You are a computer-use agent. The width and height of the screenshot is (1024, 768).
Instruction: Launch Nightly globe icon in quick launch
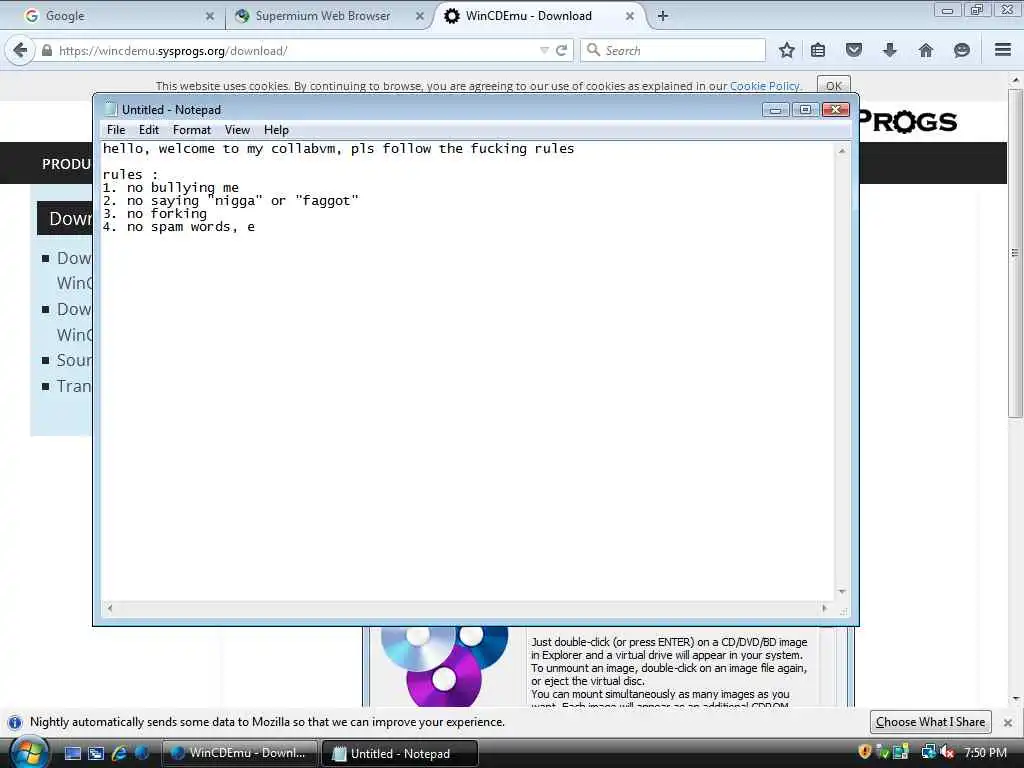click(141, 754)
